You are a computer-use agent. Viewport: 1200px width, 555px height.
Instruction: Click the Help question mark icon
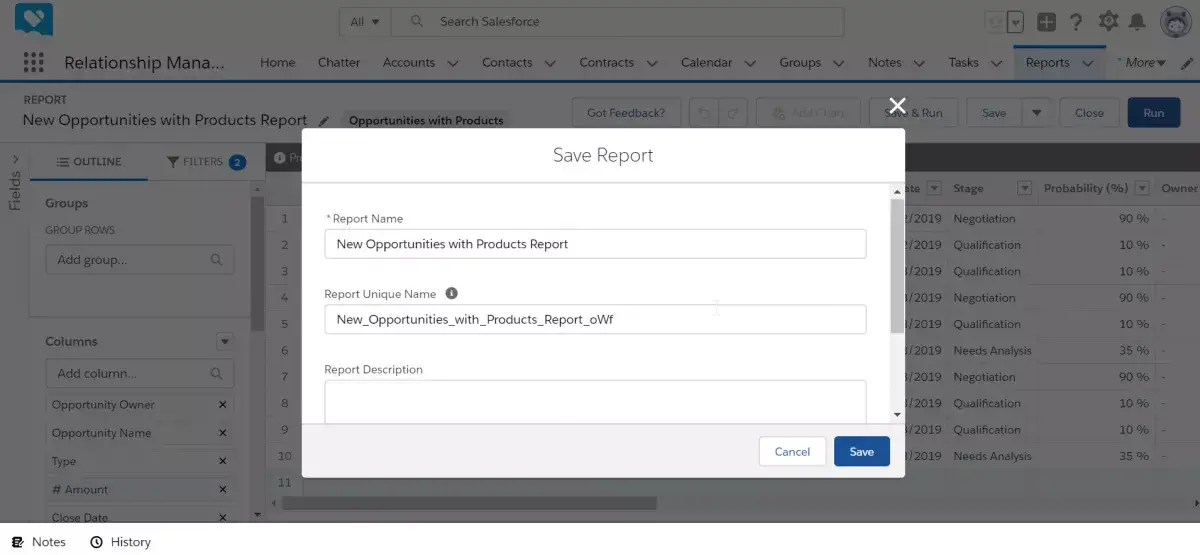click(x=1076, y=22)
